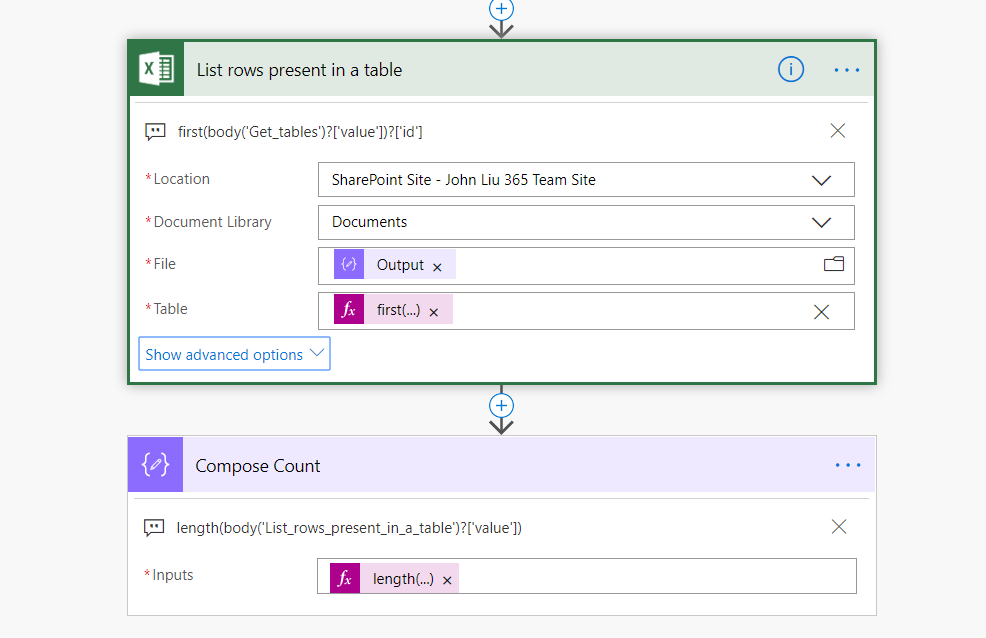
Task: Open the List rows action ellipsis menu
Action: 847,69
